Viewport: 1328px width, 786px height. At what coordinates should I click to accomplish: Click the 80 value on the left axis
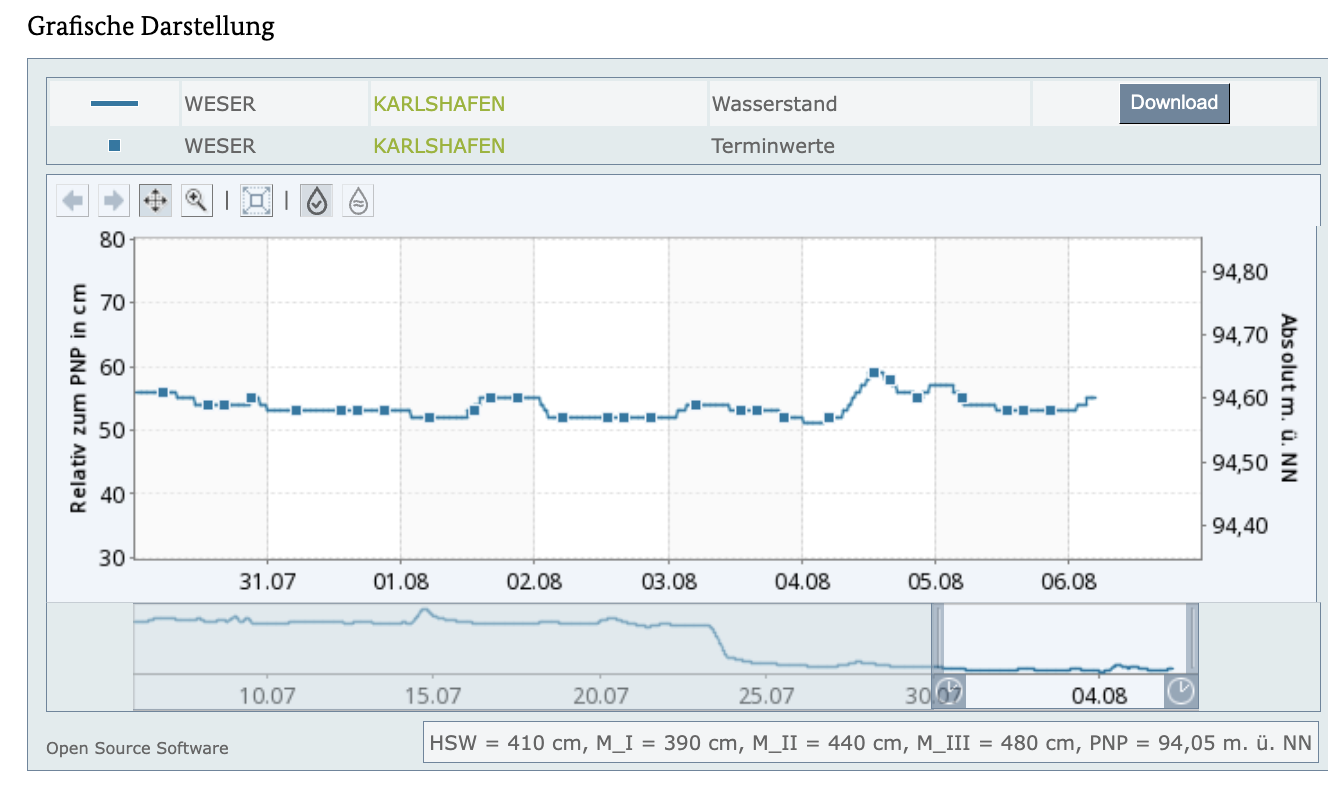click(x=112, y=239)
